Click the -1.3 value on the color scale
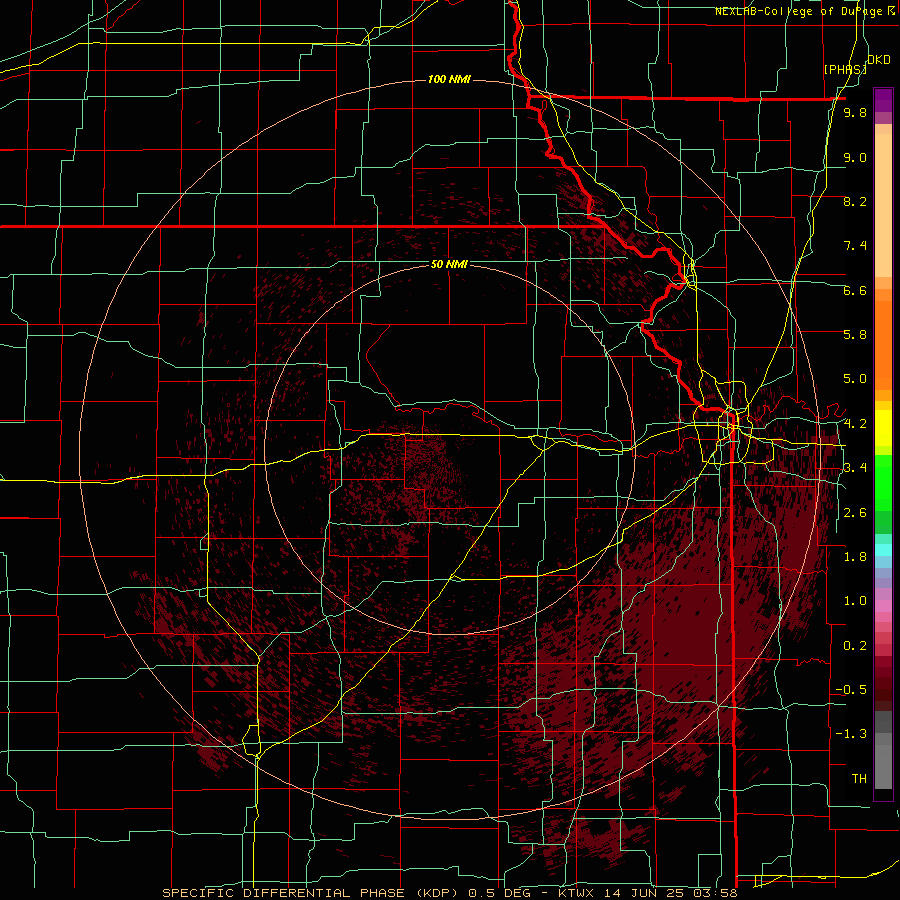The width and height of the screenshot is (900, 900). pyautogui.click(x=851, y=734)
